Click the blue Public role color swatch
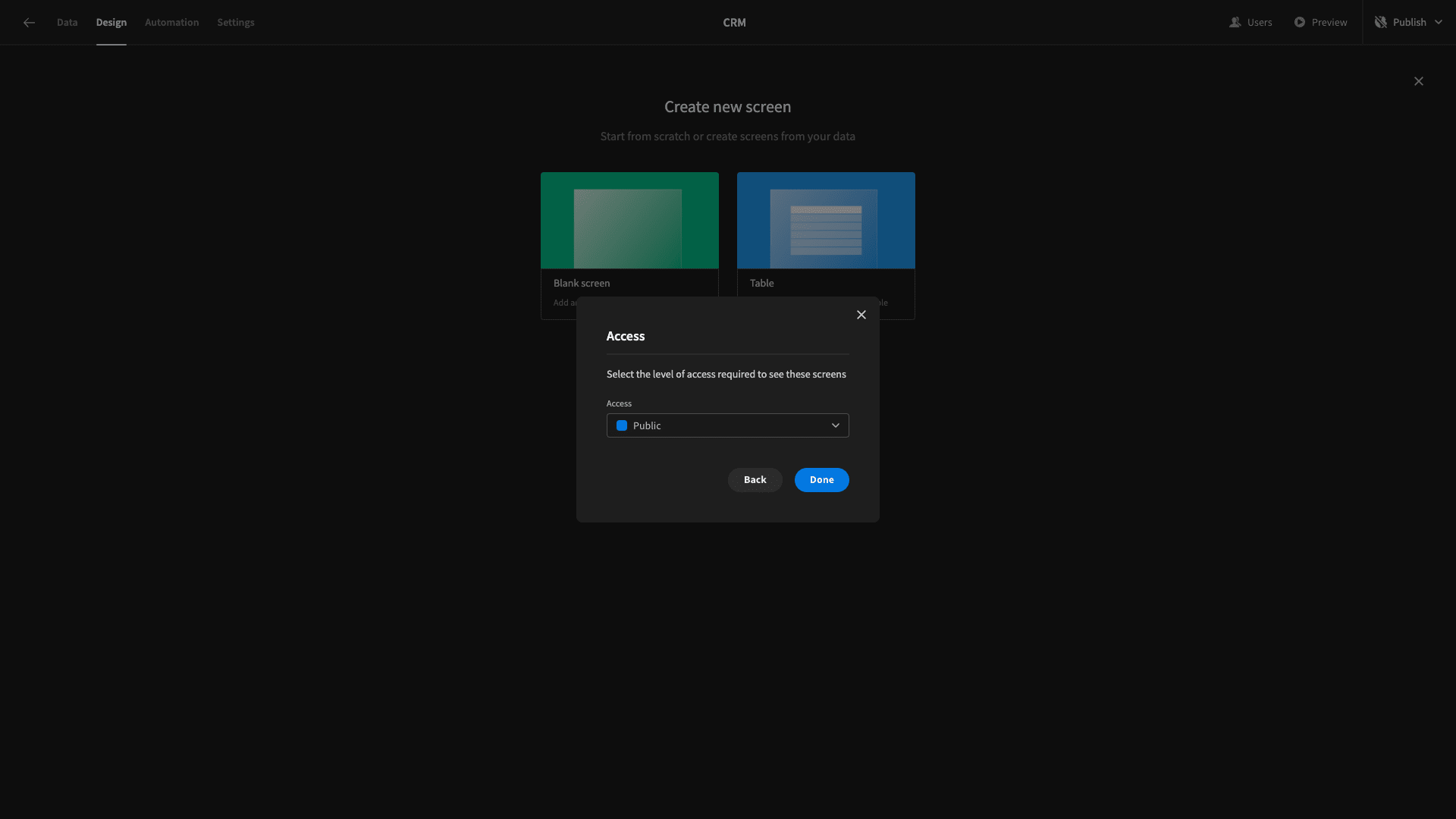The height and width of the screenshot is (819, 1456). (x=622, y=425)
